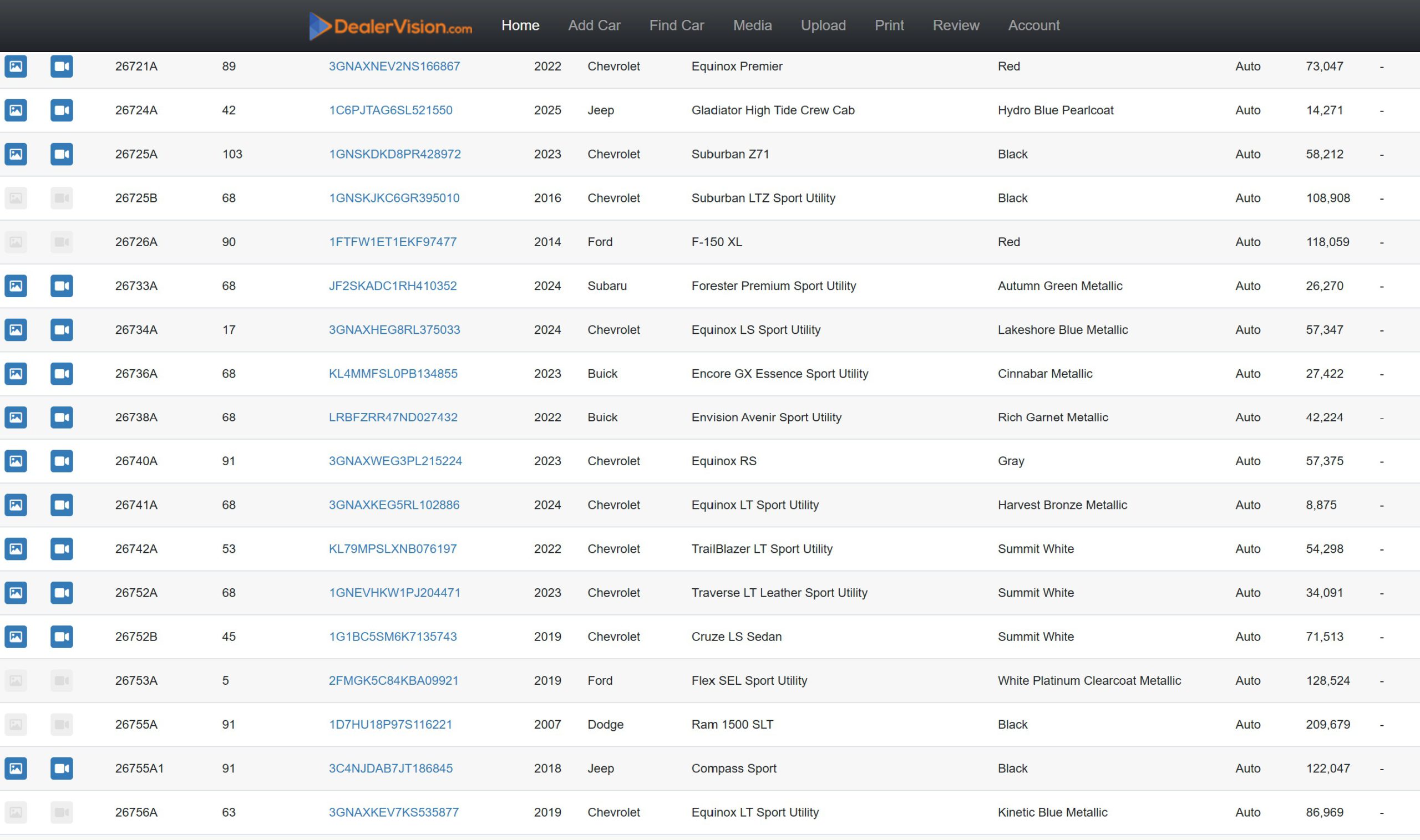The height and width of the screenshot is (840, 1420).
Task: Open photos for stock 26734A
Action: 16,329
